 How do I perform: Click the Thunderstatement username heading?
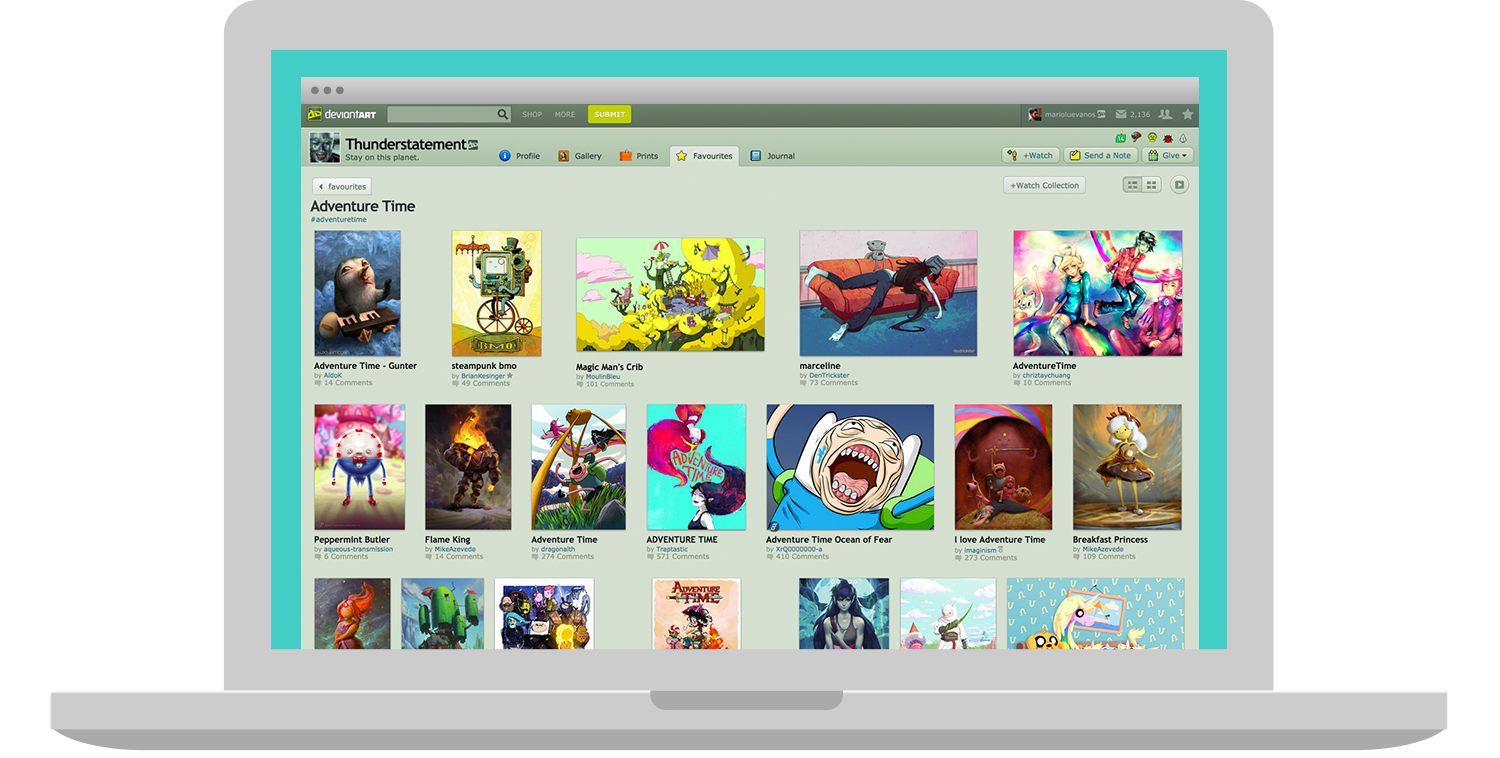pos(406,144)
